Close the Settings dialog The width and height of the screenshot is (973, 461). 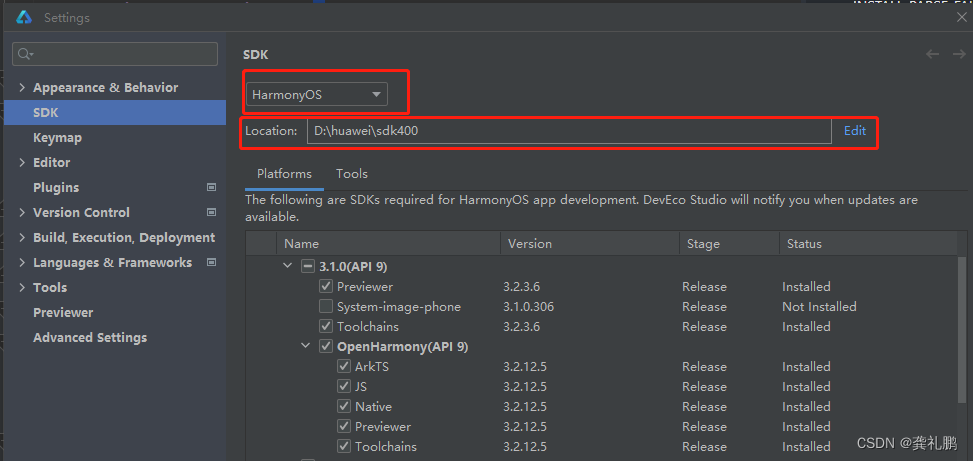pyautogui.click(x=962, y=17)
